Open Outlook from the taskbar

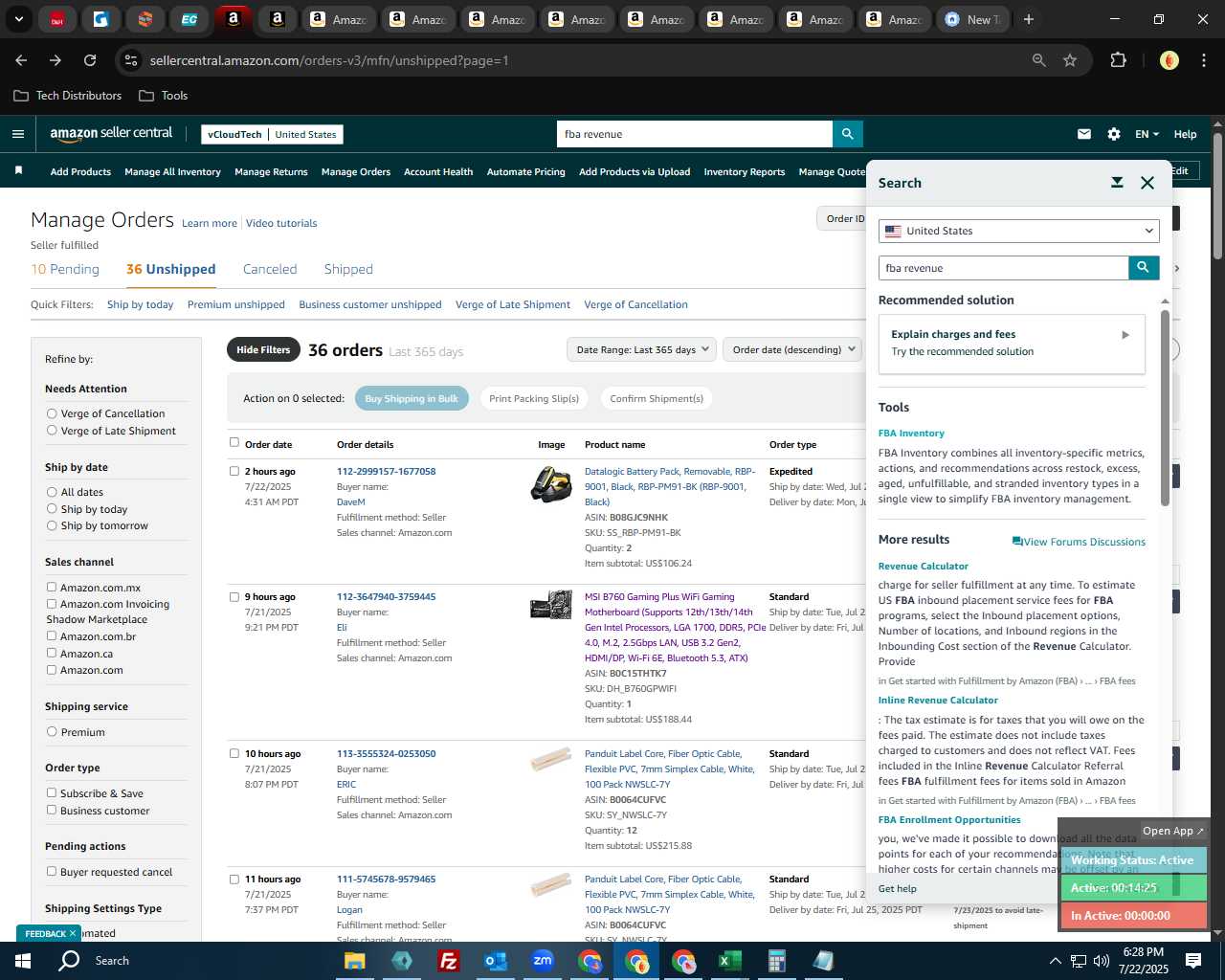496,961
